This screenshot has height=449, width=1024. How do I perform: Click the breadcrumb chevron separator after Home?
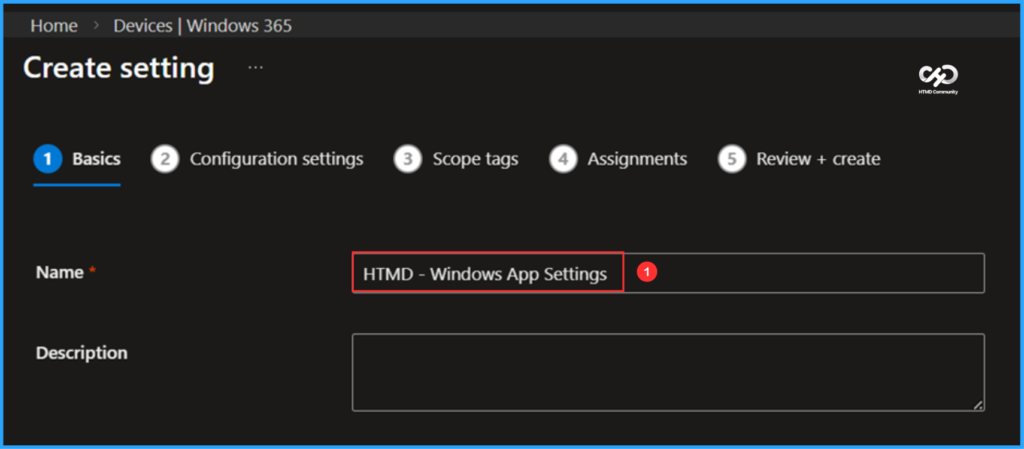click(96, 26)
